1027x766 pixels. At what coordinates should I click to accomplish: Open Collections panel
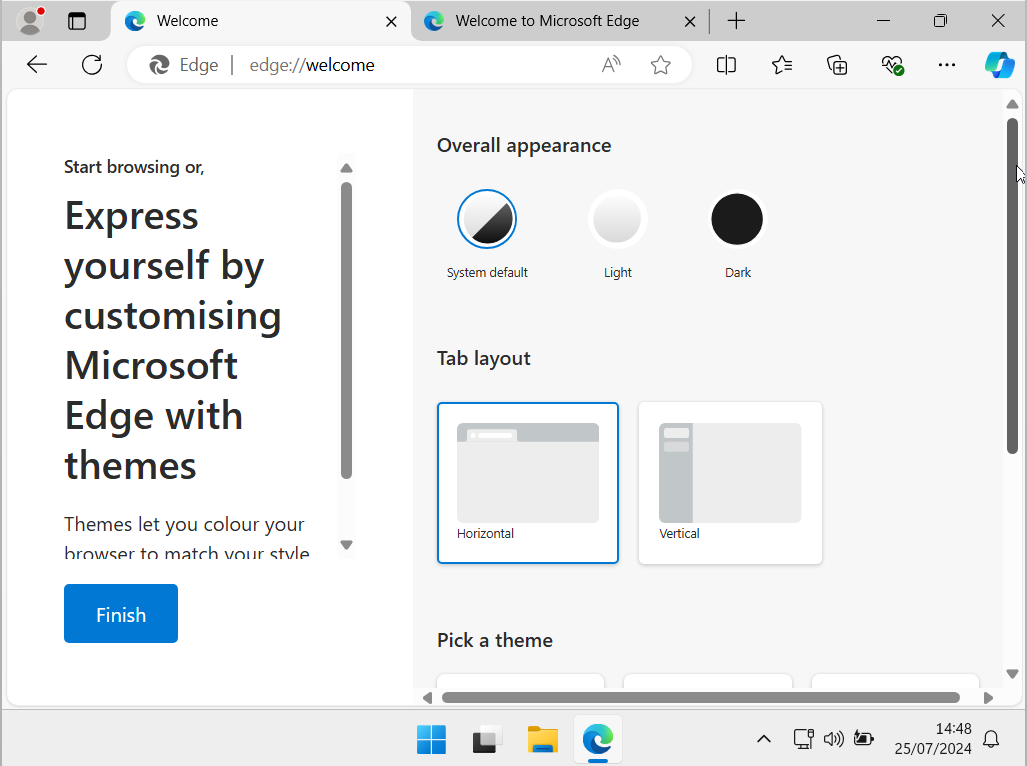point(837,65)
